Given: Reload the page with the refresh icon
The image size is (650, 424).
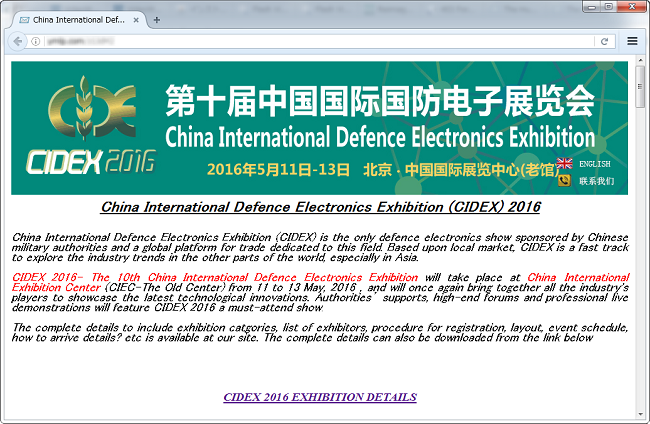Looking at the screenshot, I should point(604,41).
